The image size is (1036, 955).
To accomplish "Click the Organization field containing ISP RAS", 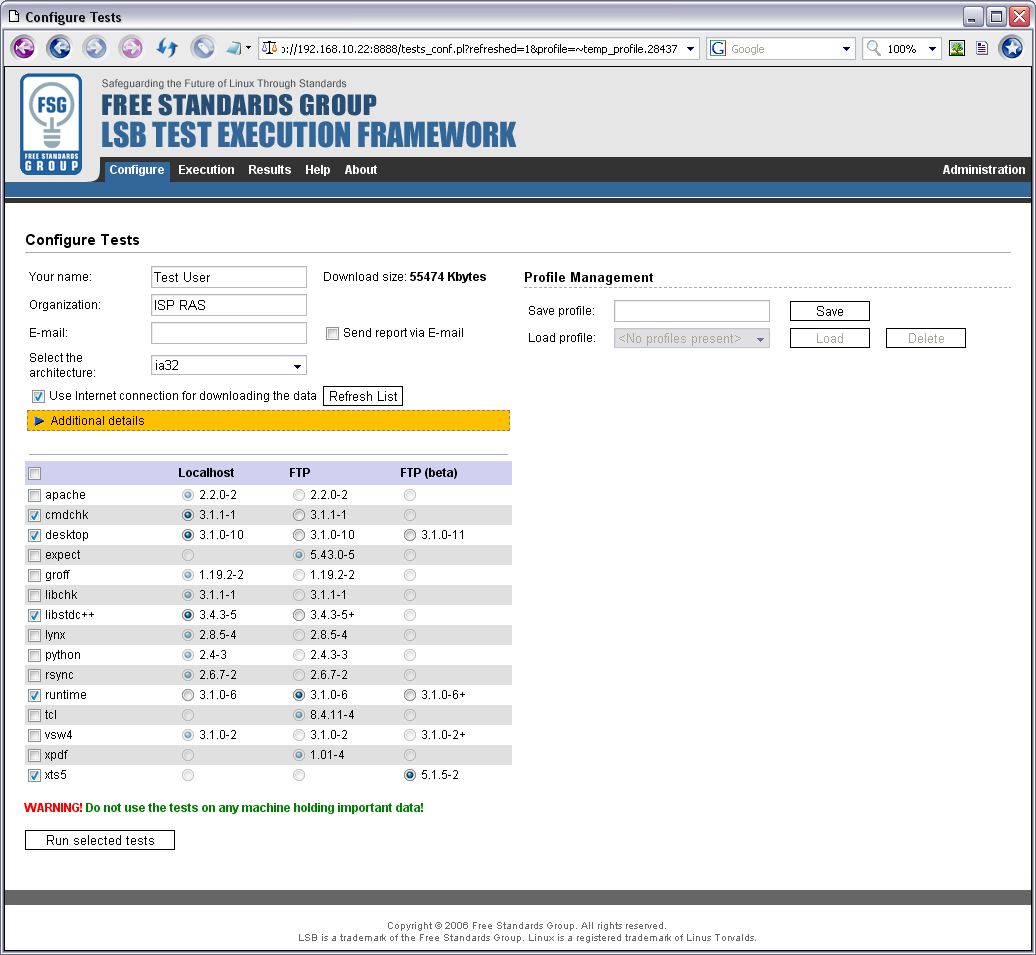I will (229, 305).
